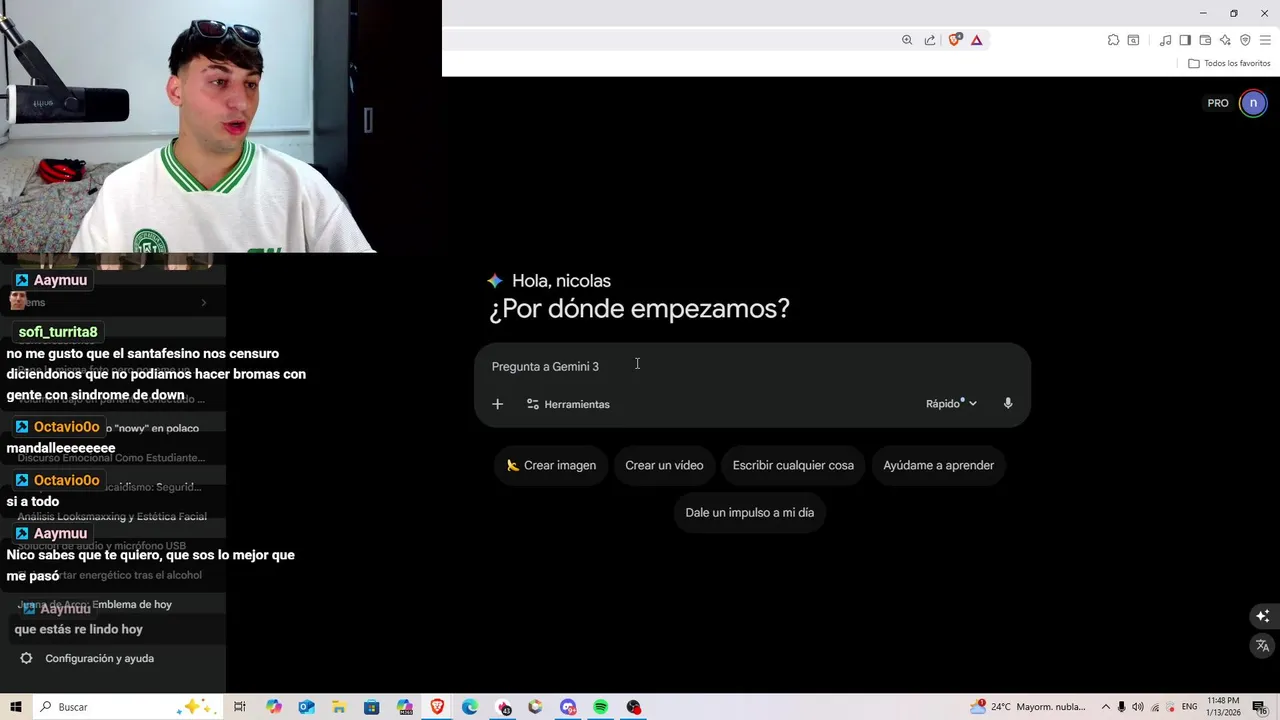Switch the ENG input language indicator

(x=1190, y=707)
